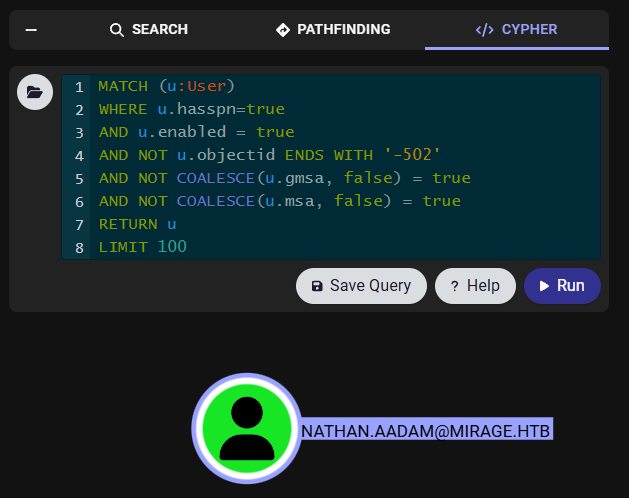Open the Help button label
The height and width of the screenshot is (498, 629).
[483, 286]
